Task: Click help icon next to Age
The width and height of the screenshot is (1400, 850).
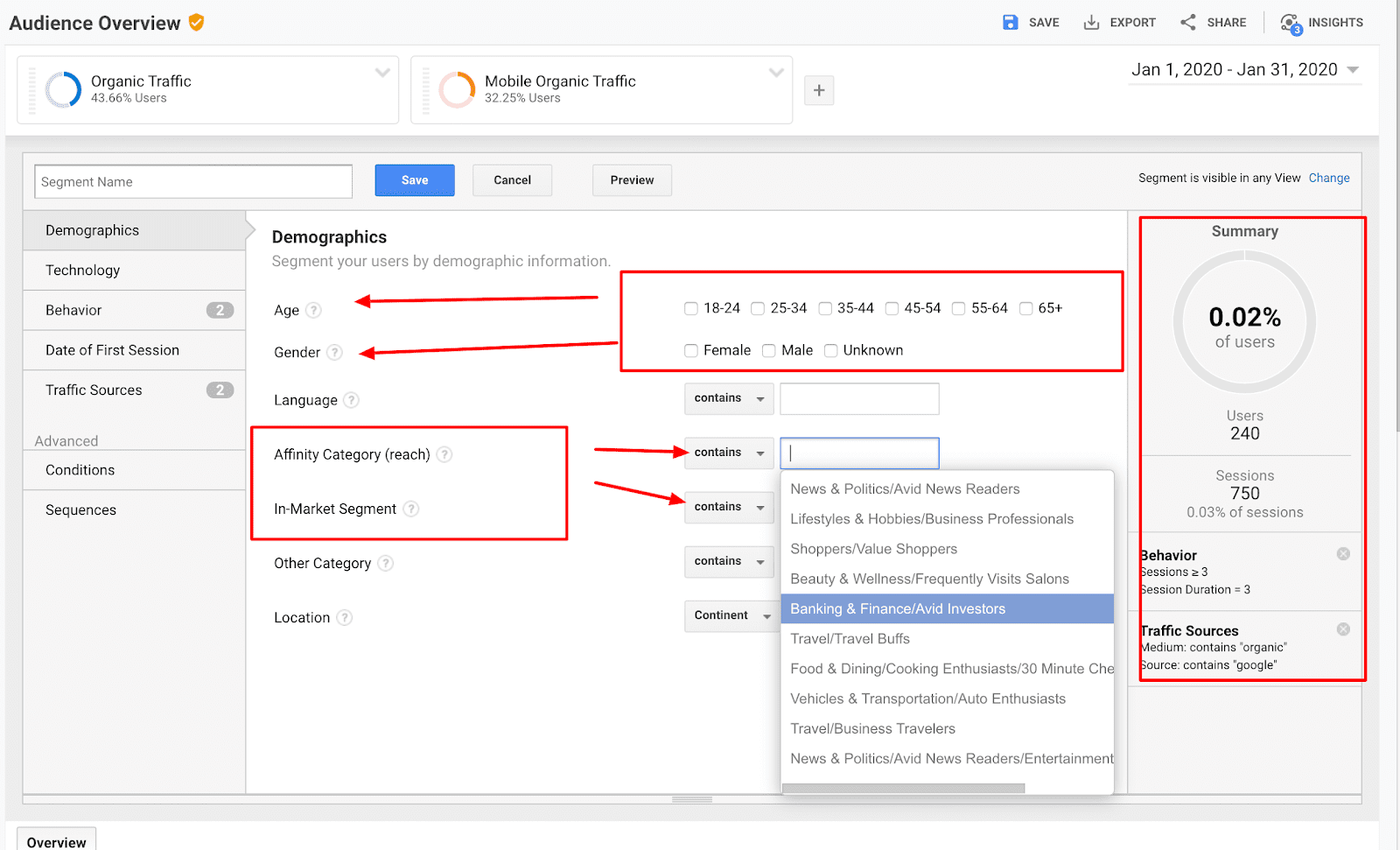Action: [314, 310]
